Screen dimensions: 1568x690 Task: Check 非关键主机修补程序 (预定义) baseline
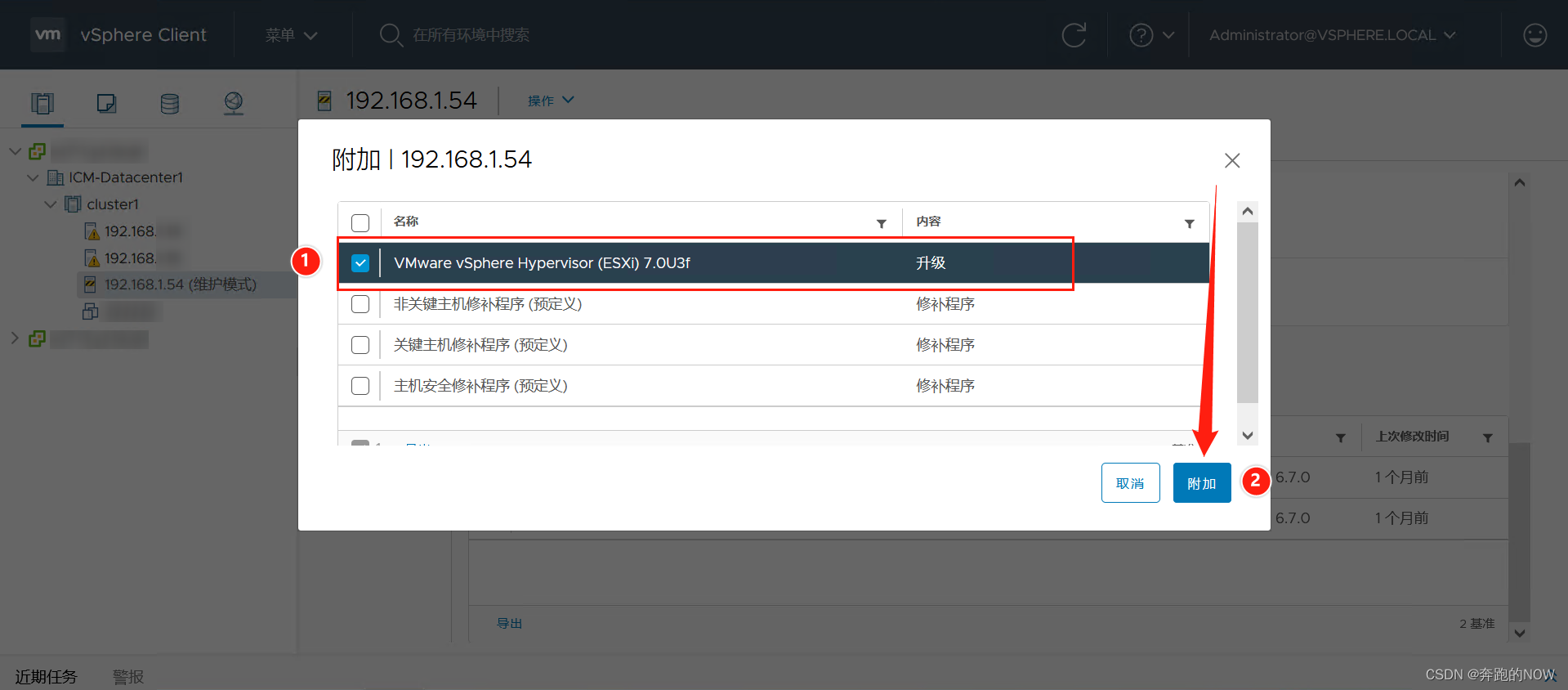pos(360,304)
